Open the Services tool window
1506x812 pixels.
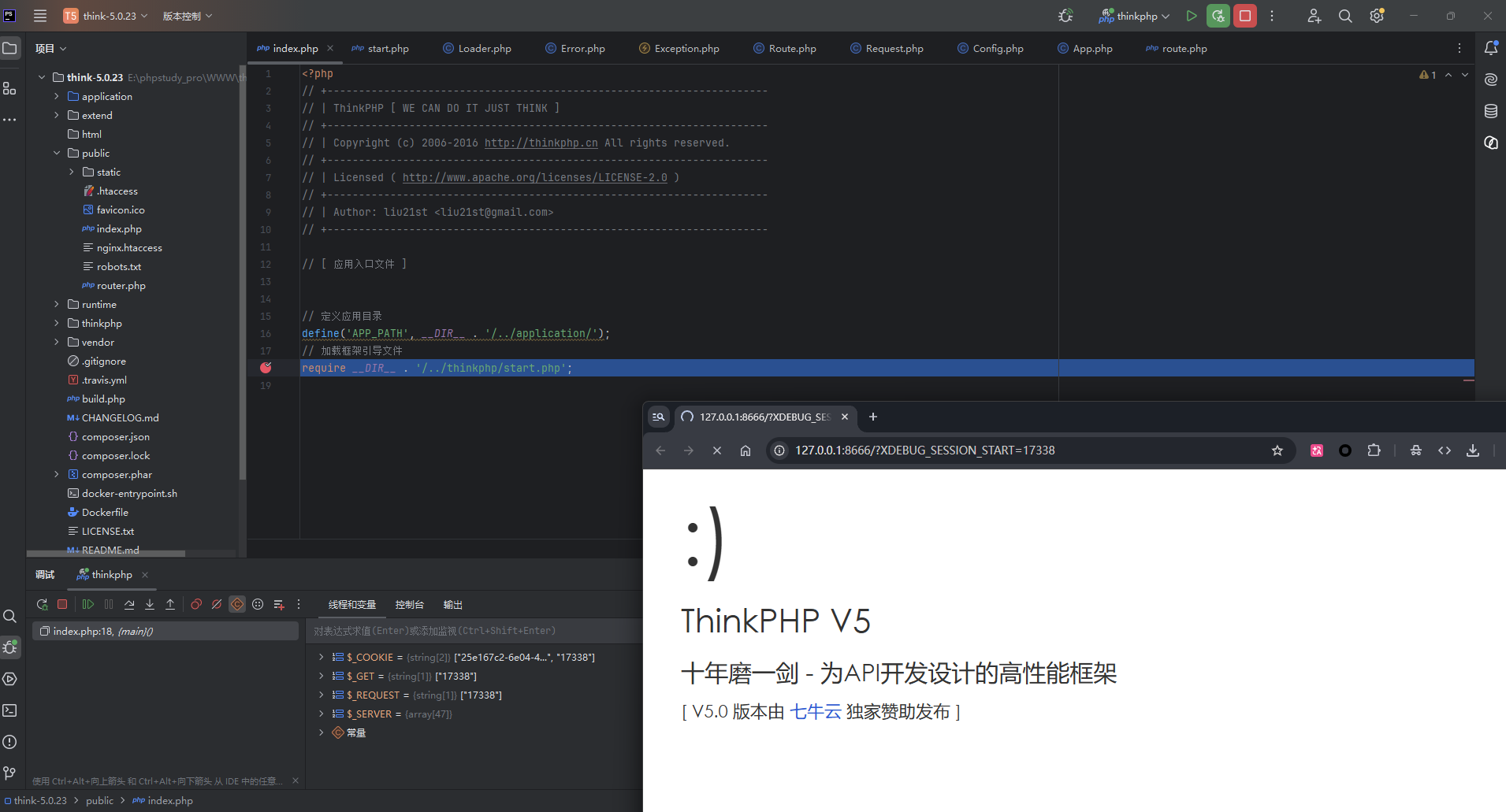click(x=9, y=679)
